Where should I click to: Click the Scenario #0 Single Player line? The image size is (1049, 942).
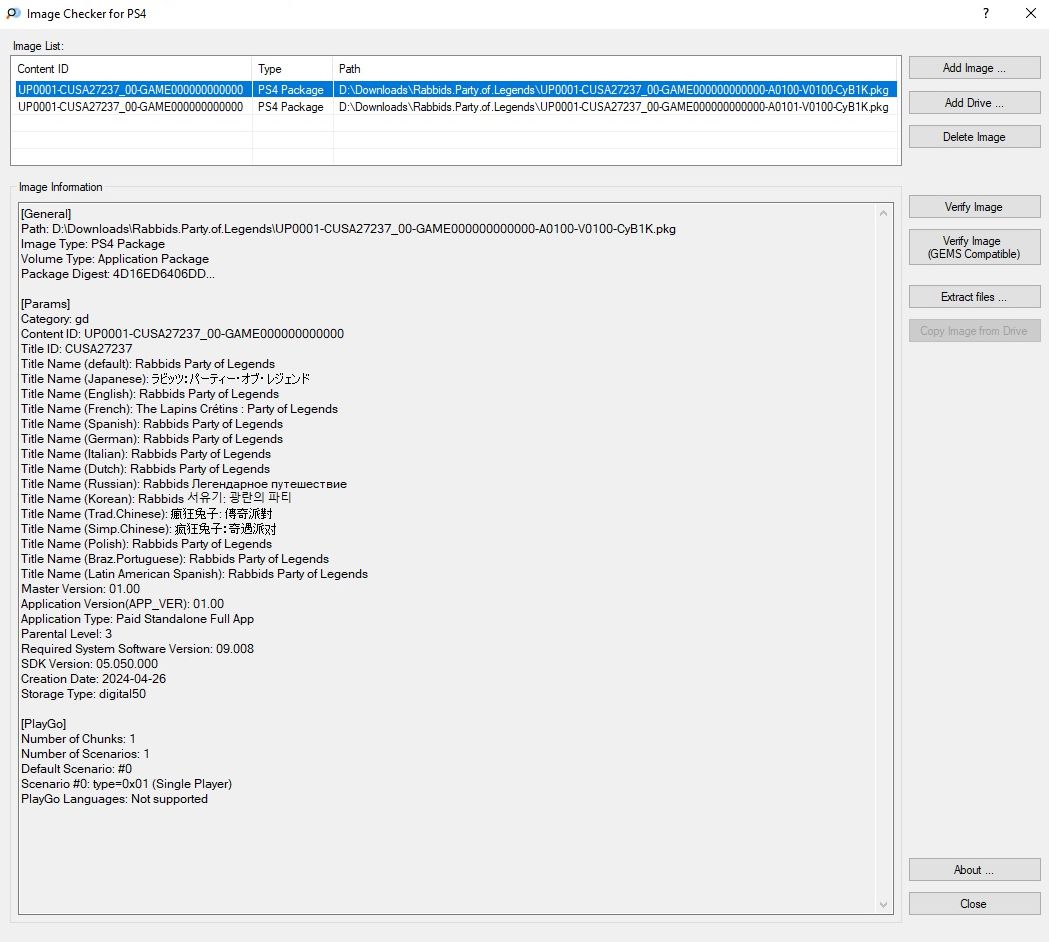tap(126, 784)
